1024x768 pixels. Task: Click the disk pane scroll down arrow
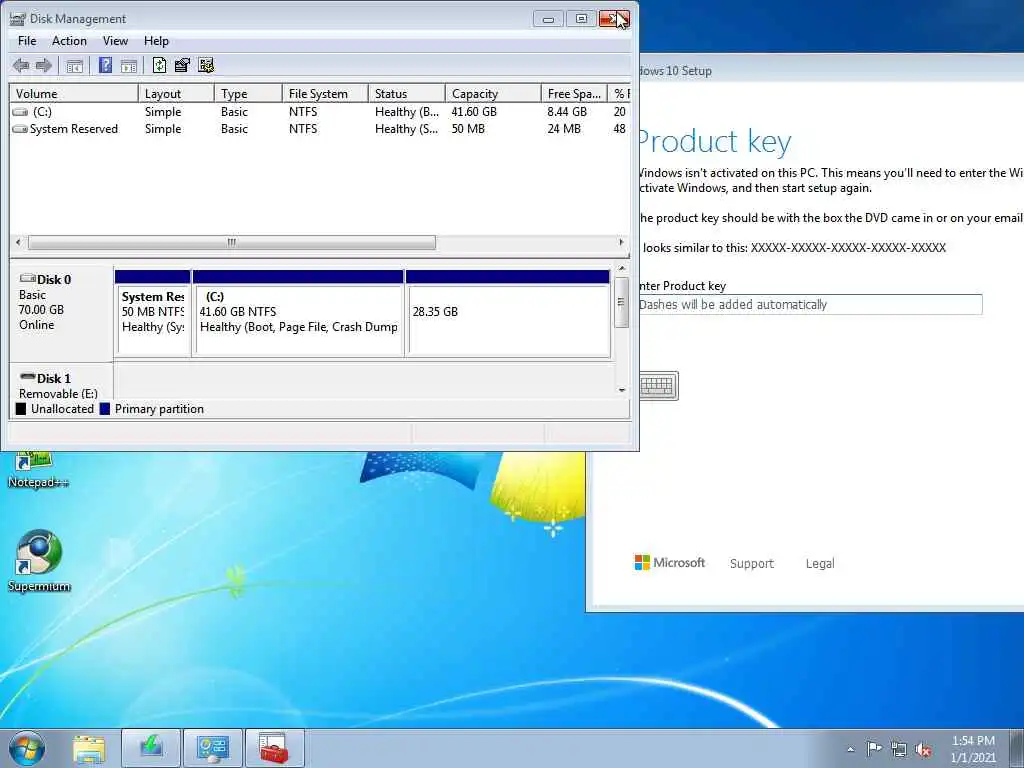click(x=622, y=390)
